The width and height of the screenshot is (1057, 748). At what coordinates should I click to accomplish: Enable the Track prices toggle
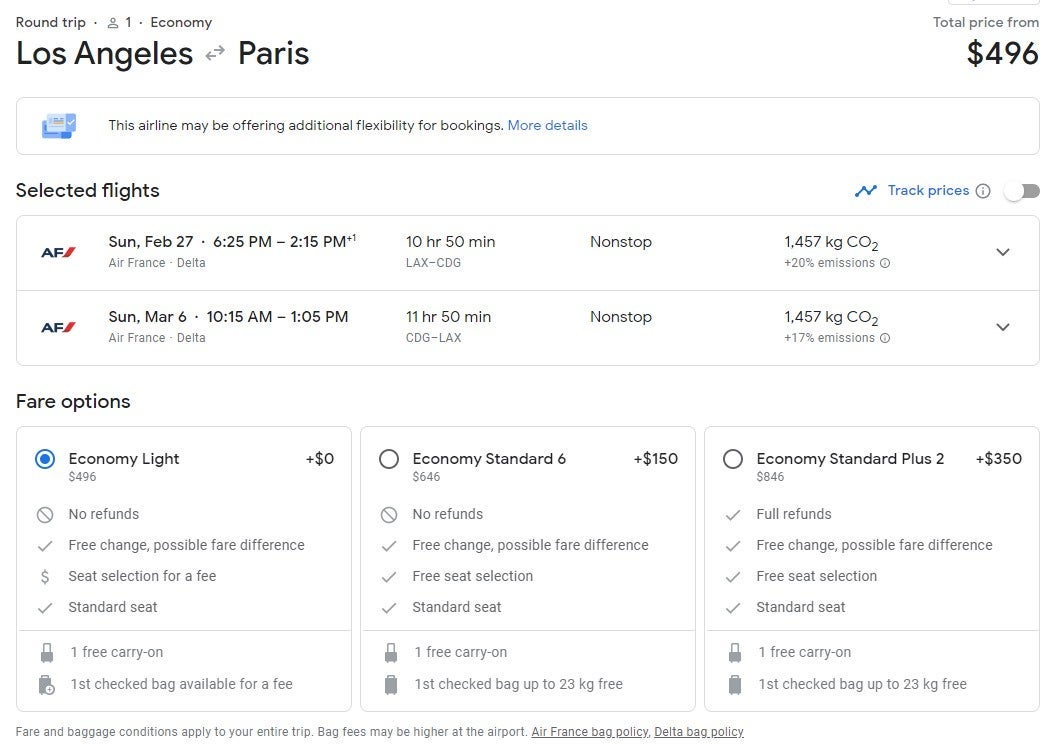[x=1022, y=191]
